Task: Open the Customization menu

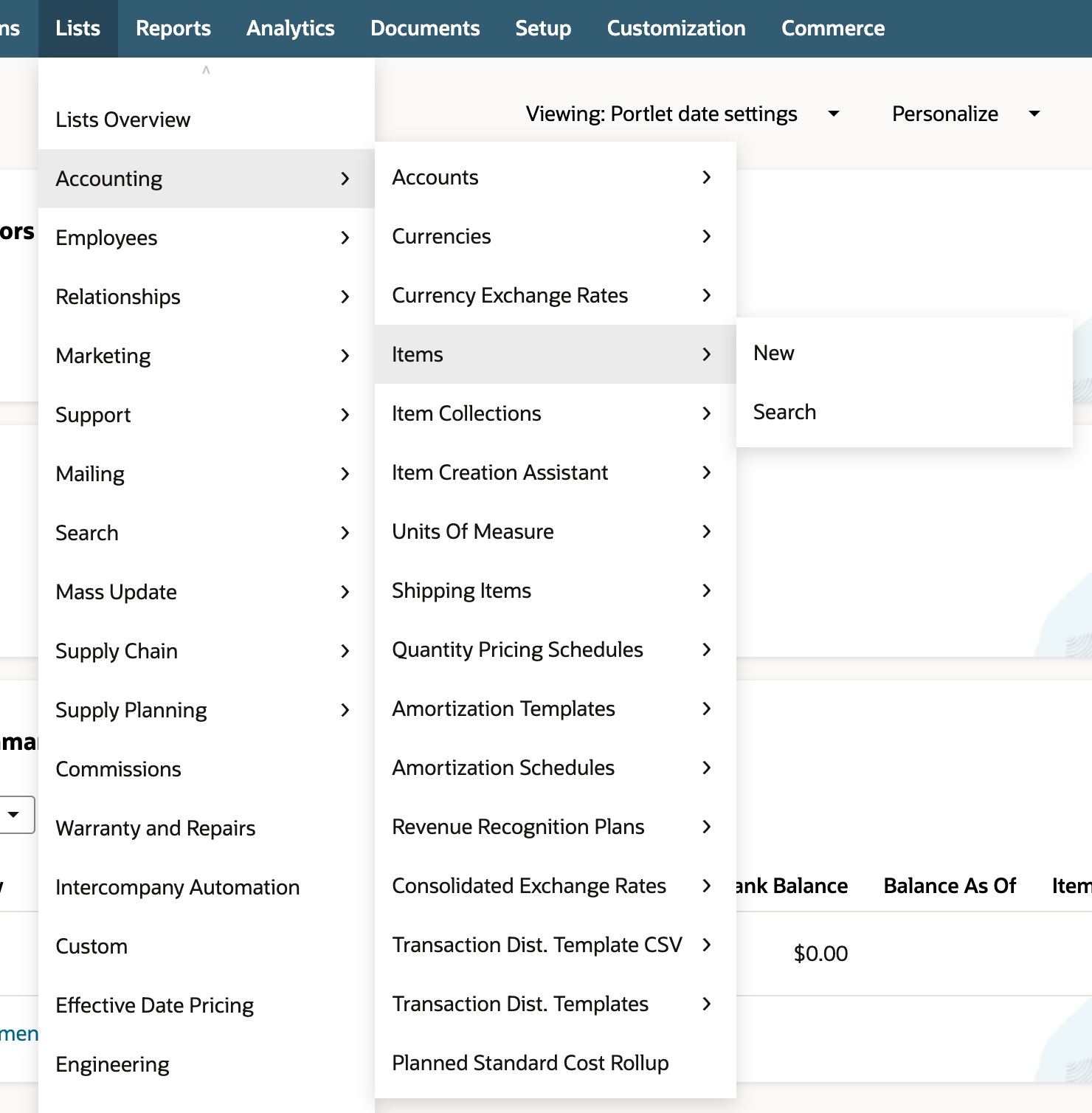Action: coord(676,28)
